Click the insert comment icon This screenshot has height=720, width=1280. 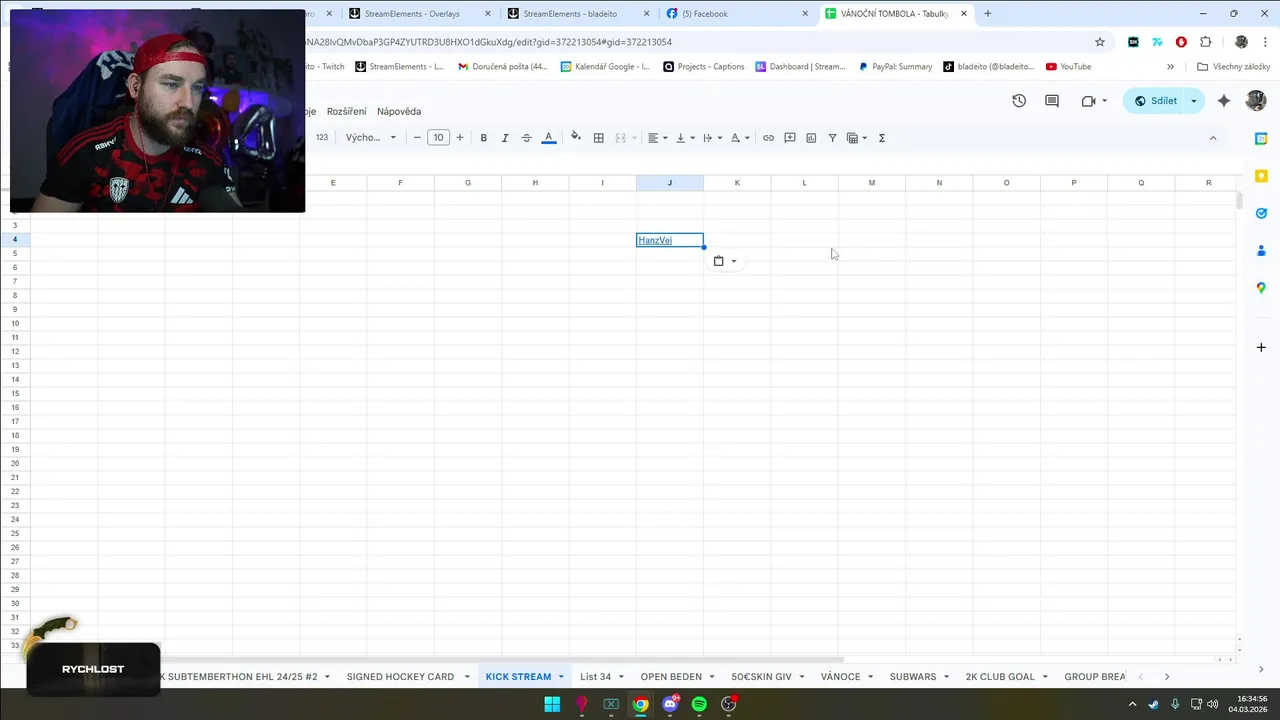tap(790, 138)
